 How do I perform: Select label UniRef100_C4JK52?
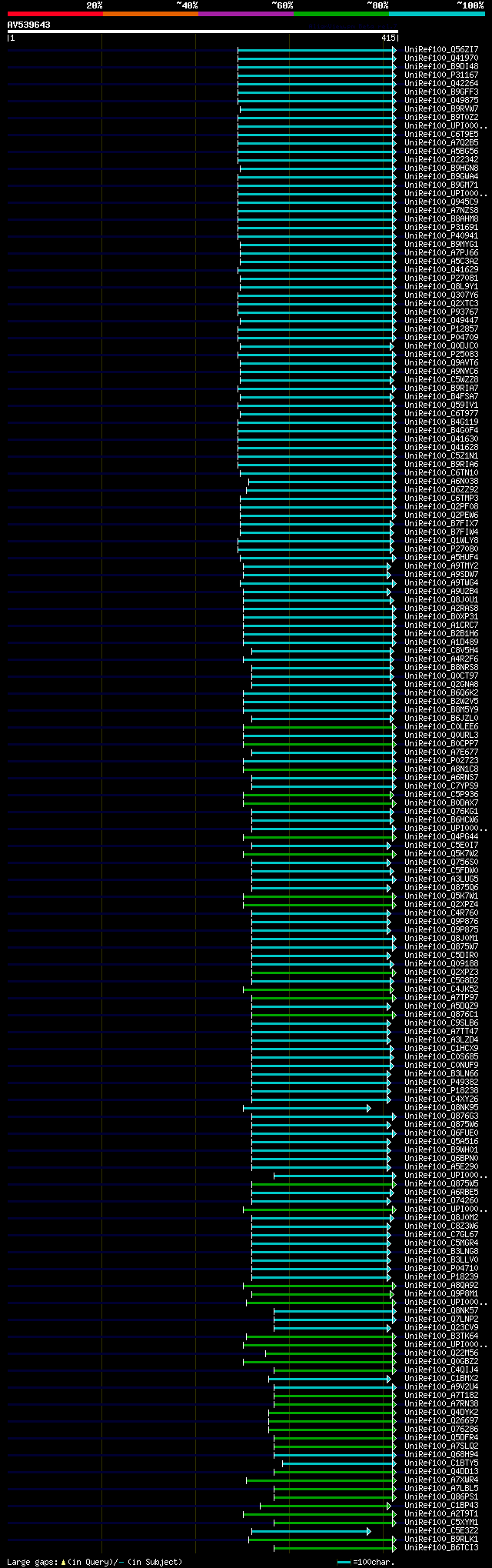[441, 989]
